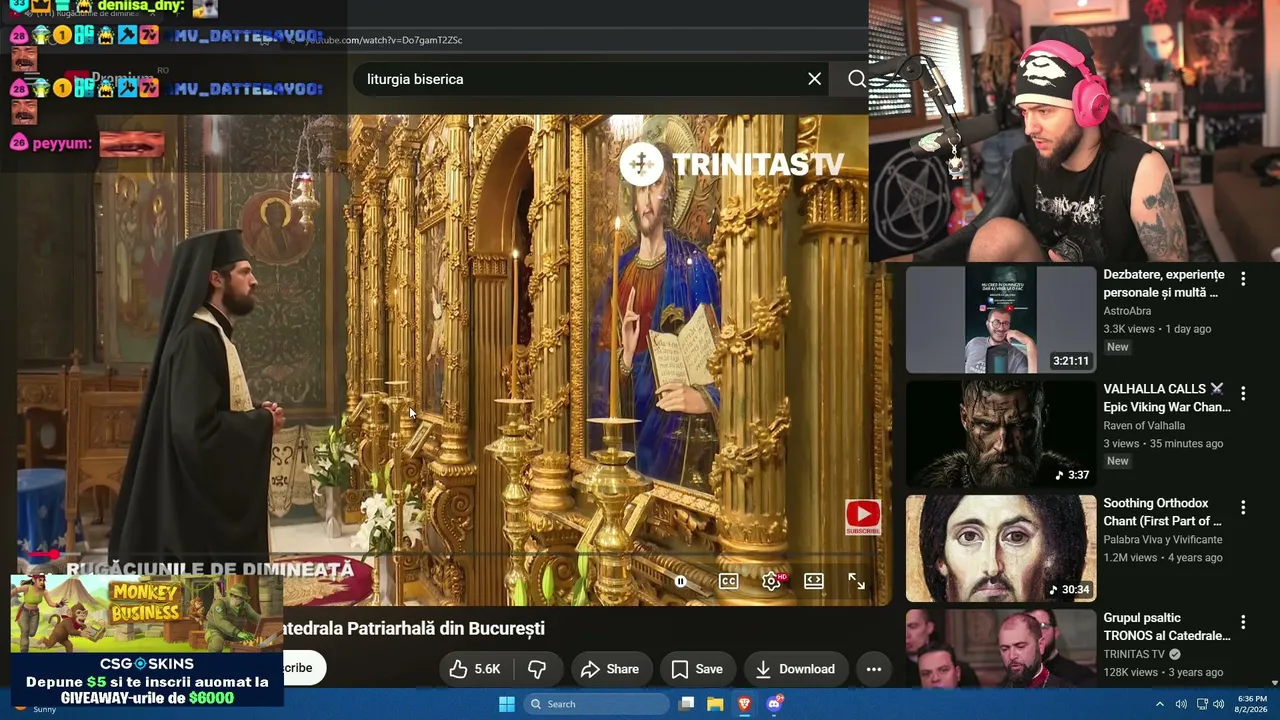Click the YouTube search magnifier icon

(857, 79)
